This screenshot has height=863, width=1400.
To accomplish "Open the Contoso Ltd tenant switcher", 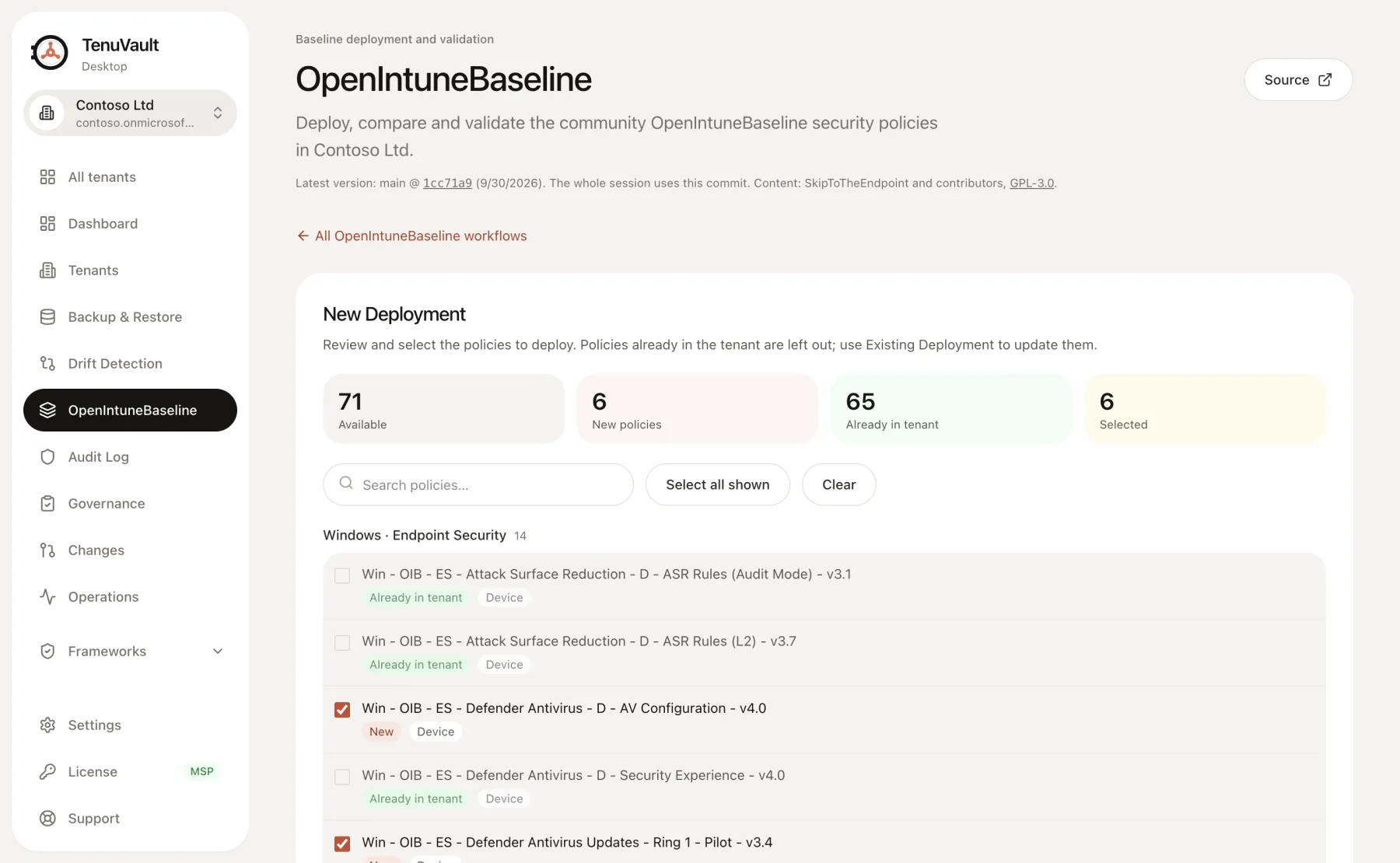I will point(130,113).
